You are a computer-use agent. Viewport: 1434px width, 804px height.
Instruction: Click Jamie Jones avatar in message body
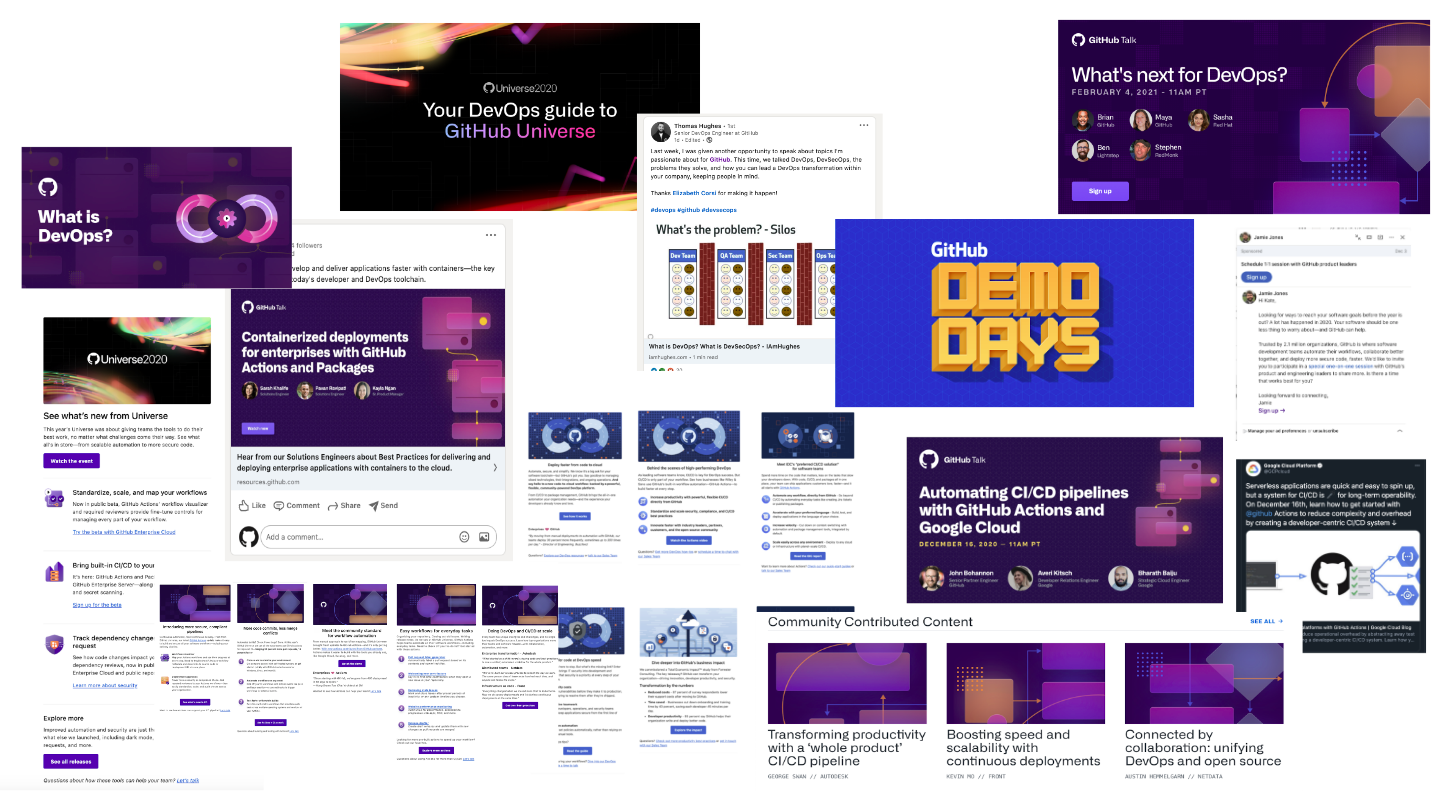(1248, 296)
